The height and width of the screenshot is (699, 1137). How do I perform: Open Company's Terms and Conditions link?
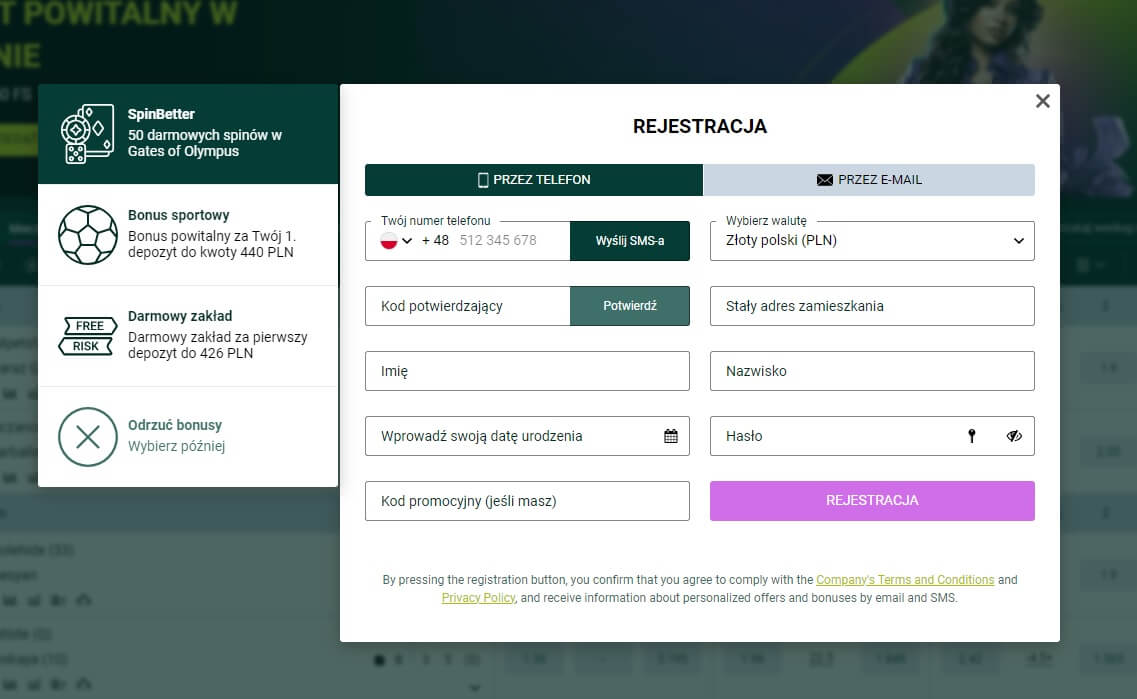905,580
